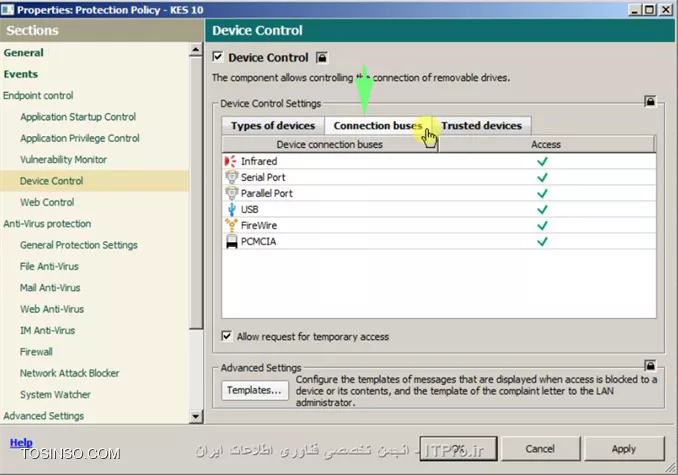Sort by Device connection buses column header
The image size is (678, 475).
coord(329,144)
